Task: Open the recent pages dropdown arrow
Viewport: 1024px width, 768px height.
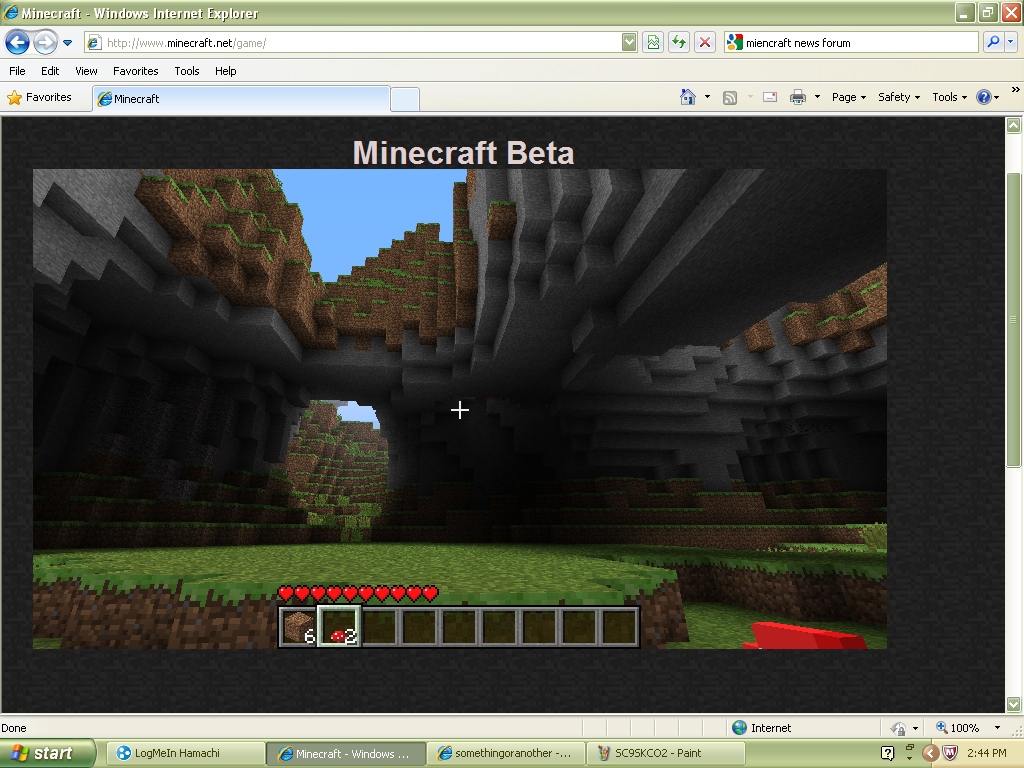Action: click(67, 43)
